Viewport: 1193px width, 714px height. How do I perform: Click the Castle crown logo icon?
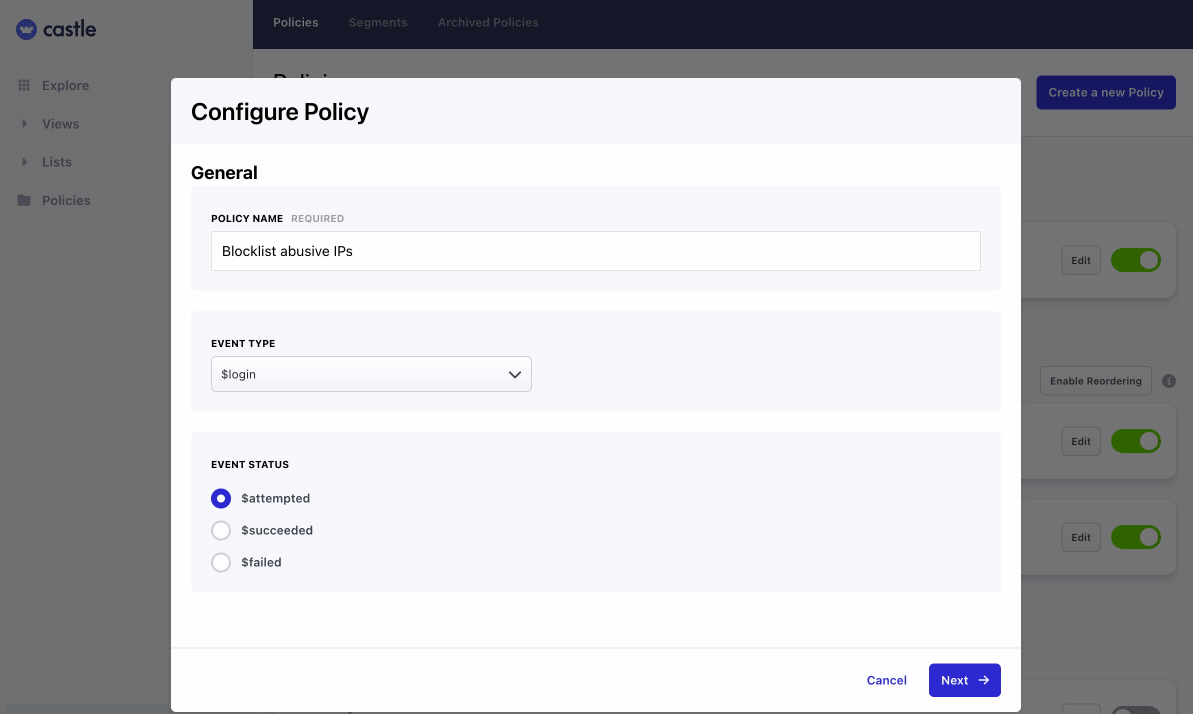click(x=27, y=30)
